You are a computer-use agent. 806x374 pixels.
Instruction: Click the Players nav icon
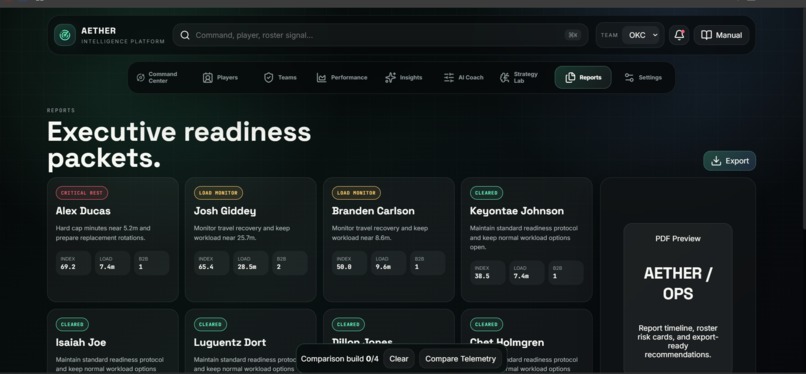(208, 78)
